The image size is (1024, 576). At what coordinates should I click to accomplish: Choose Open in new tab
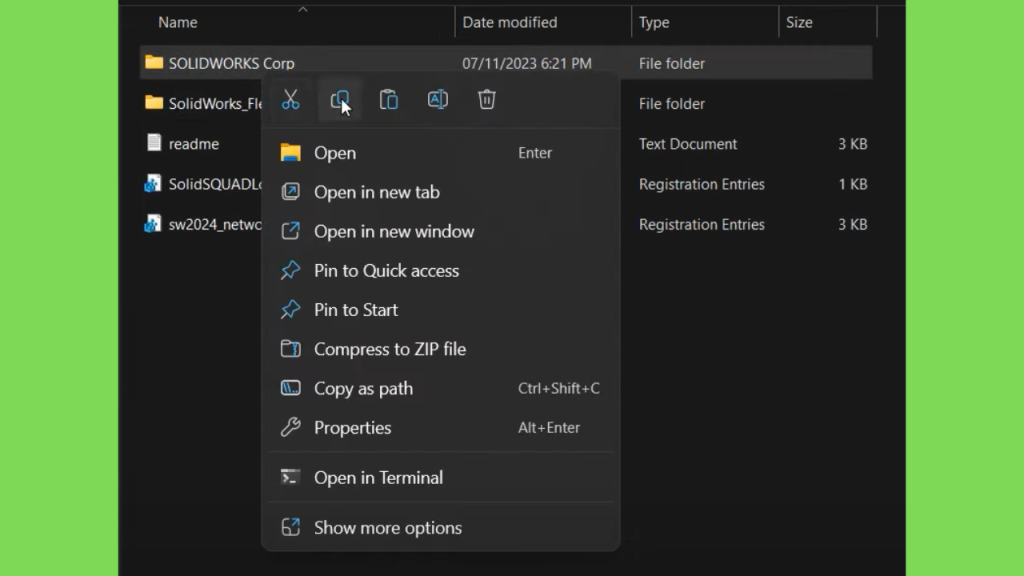click(441, 192)
